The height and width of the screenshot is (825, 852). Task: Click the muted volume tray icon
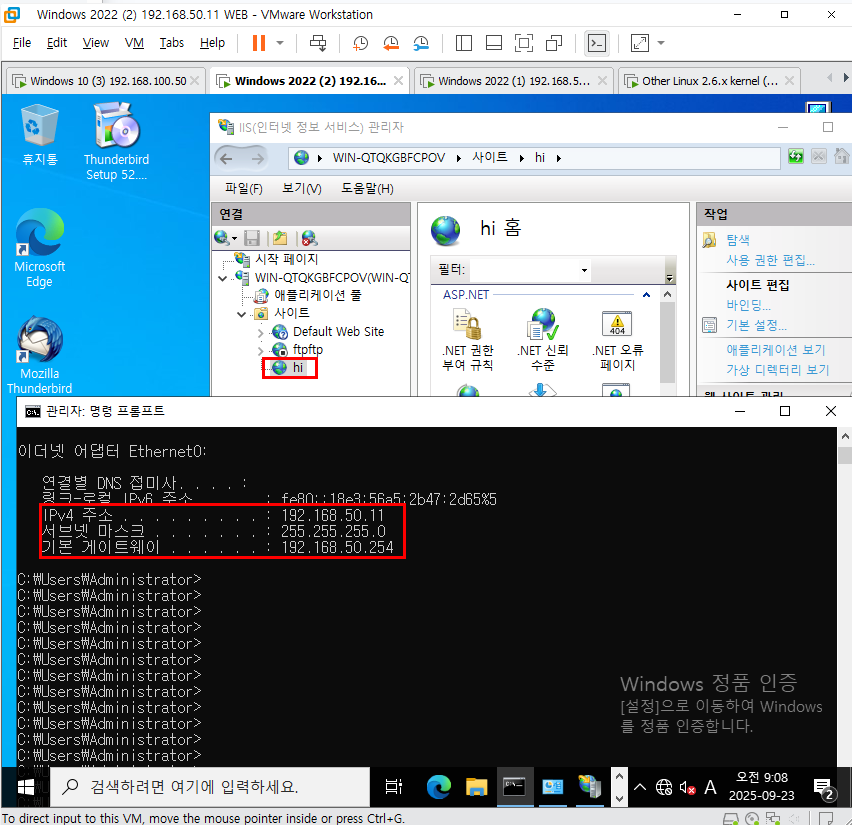pos(687,787)
